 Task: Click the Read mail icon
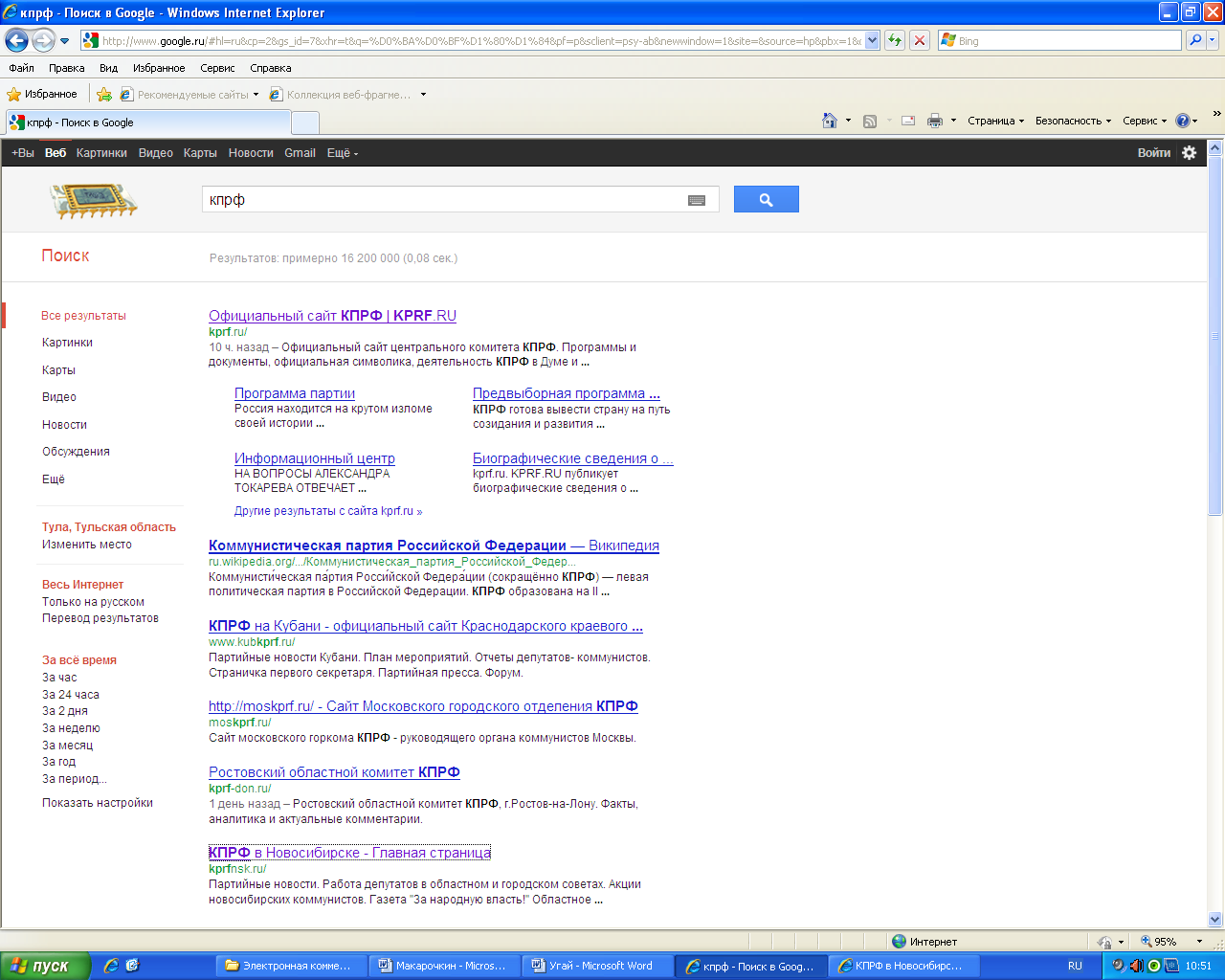point(908,121)
